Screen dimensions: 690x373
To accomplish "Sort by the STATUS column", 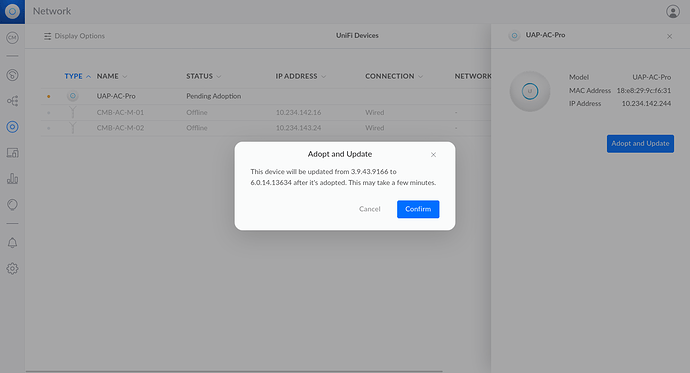I will [x=203, y=77].
